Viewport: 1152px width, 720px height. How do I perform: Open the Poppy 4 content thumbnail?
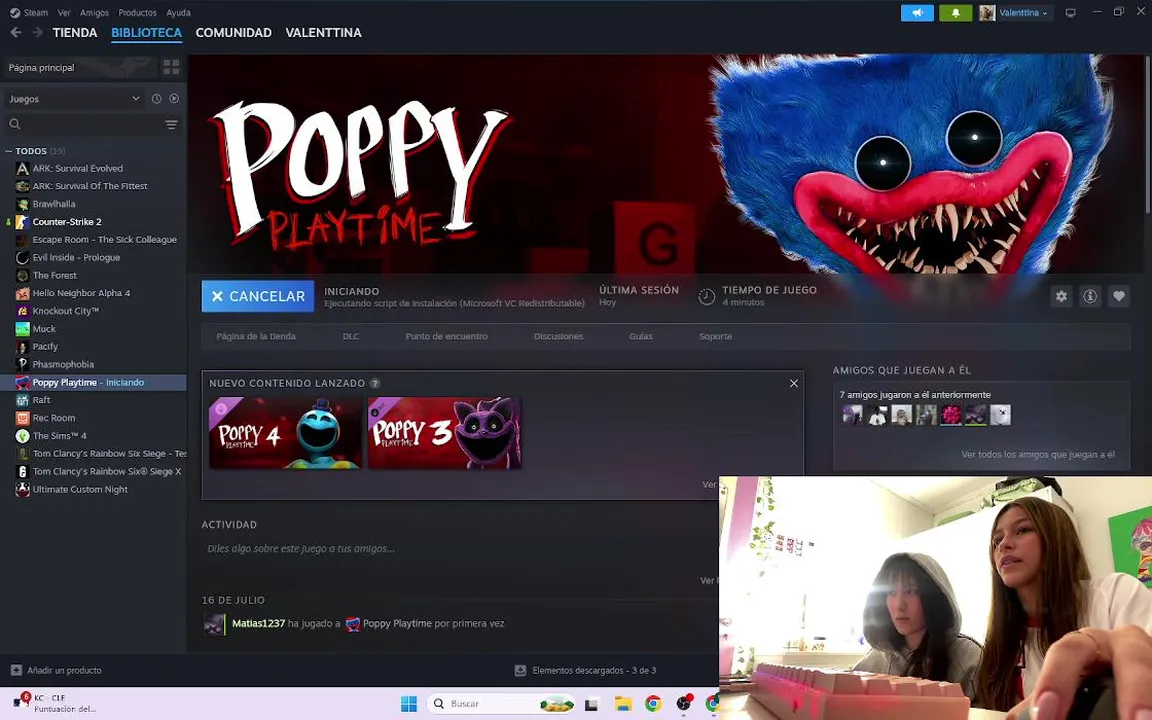(285, 433)
